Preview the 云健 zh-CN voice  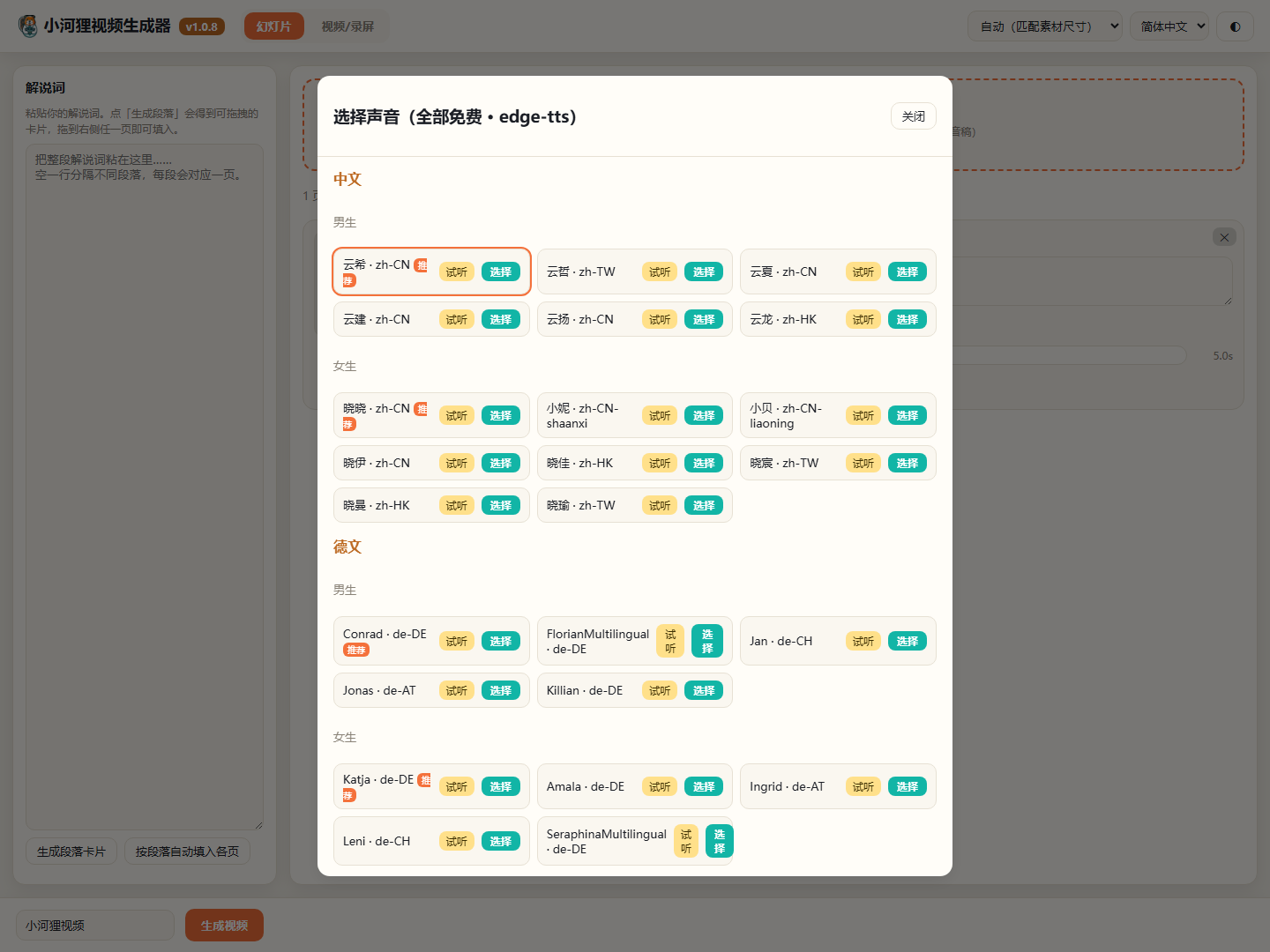click(x=457, y=320)
